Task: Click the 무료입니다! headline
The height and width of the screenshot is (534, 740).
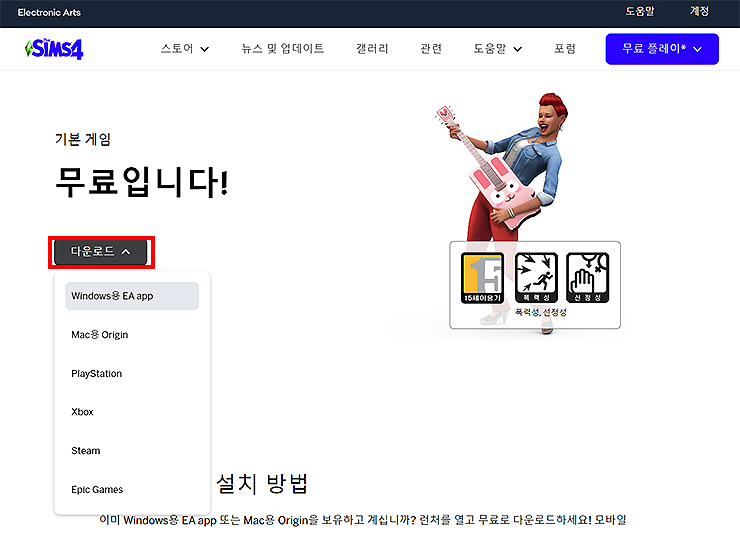Action: coord(142,182)
